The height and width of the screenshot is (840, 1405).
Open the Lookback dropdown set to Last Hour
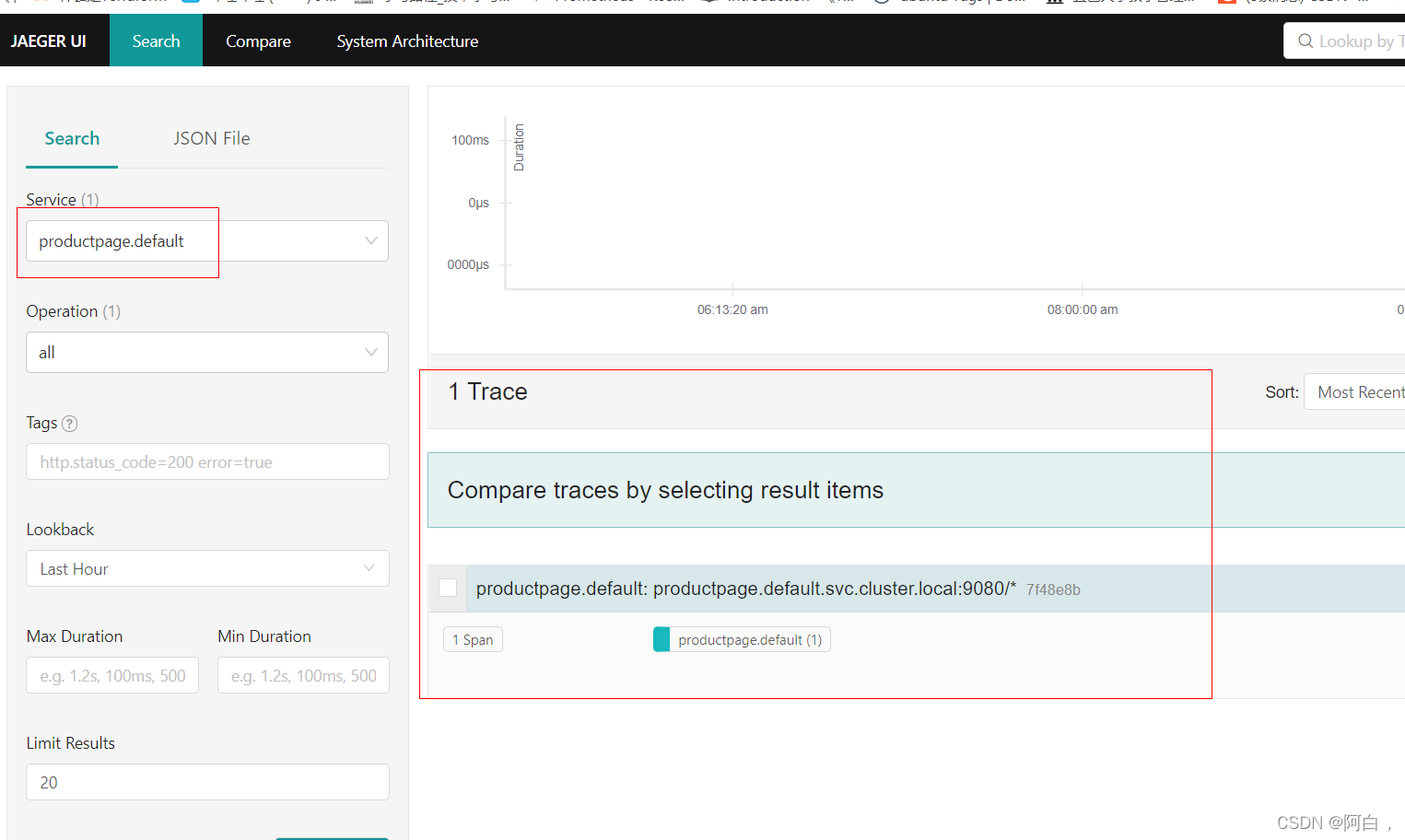pyautogui.click(x=207, y=568)
